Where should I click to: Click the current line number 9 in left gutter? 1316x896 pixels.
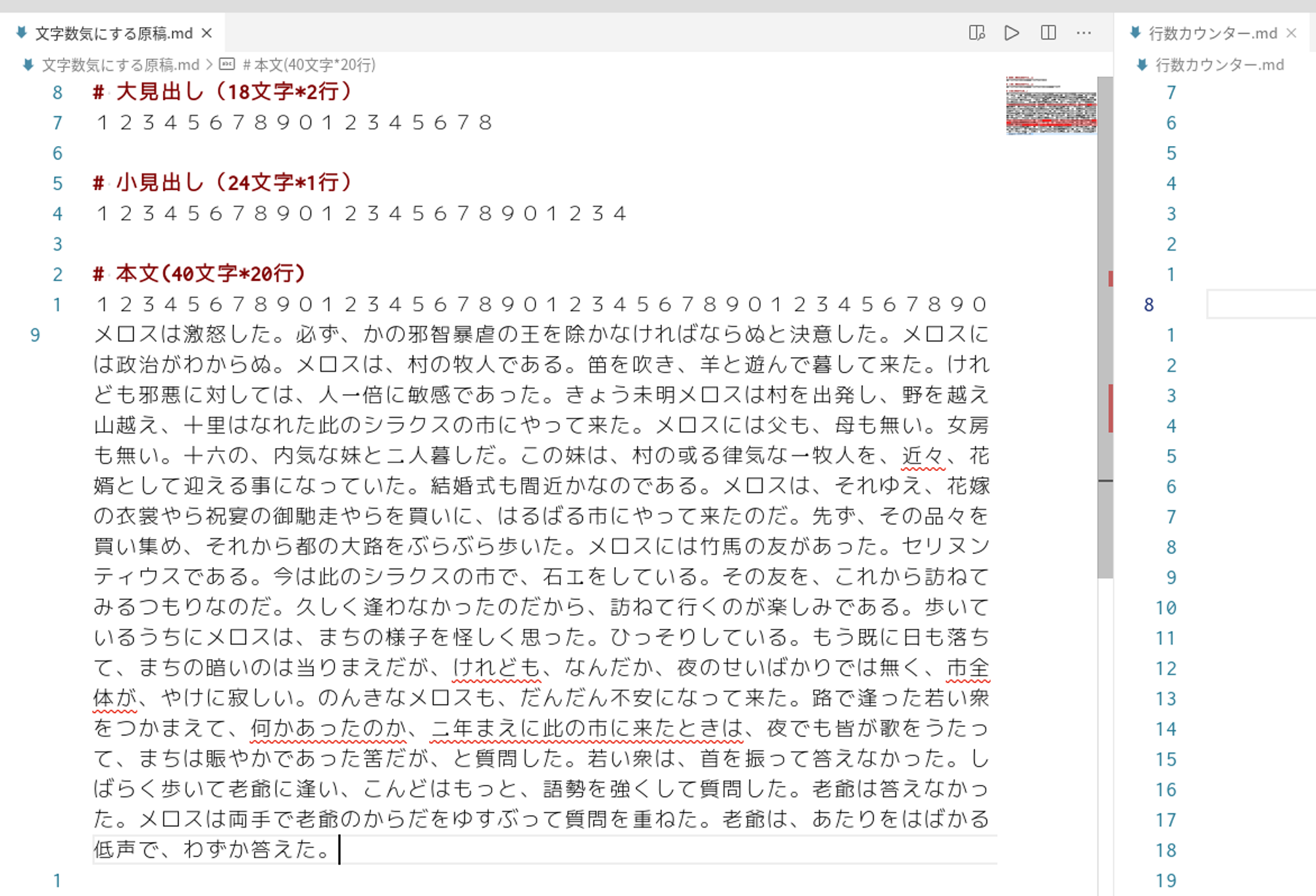[35, 335]
